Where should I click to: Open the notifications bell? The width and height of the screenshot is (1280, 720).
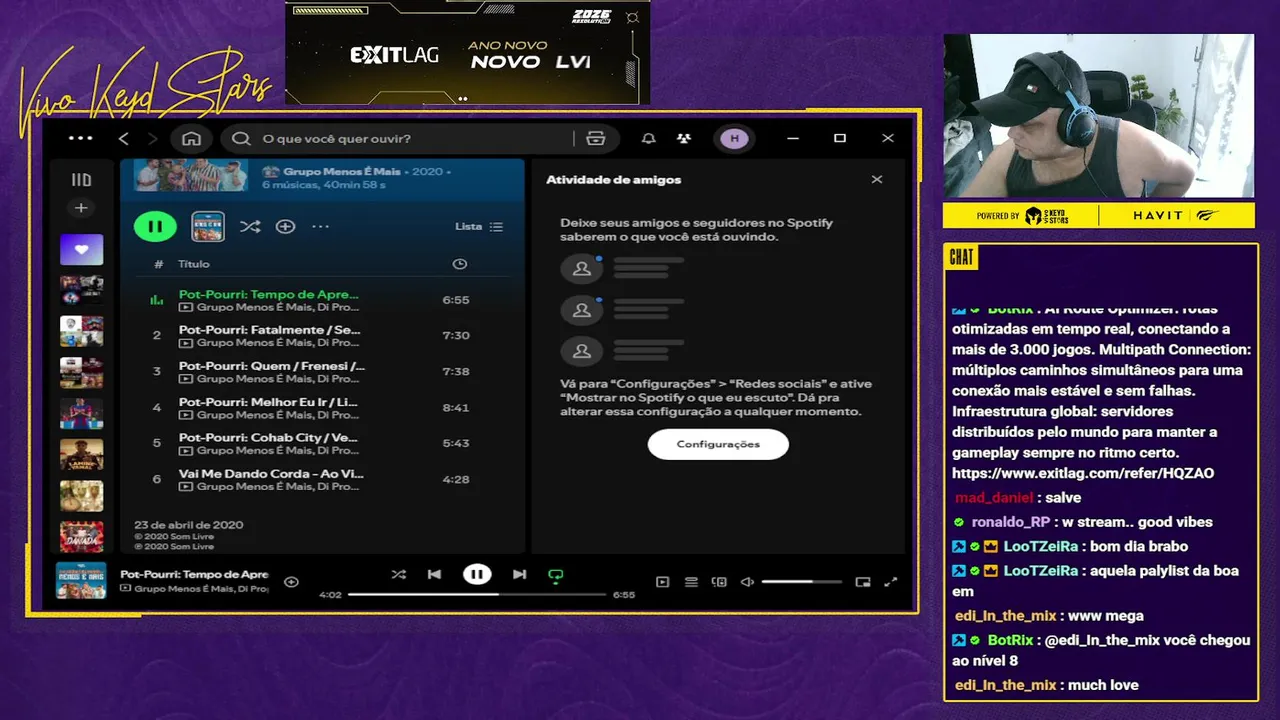648,138
